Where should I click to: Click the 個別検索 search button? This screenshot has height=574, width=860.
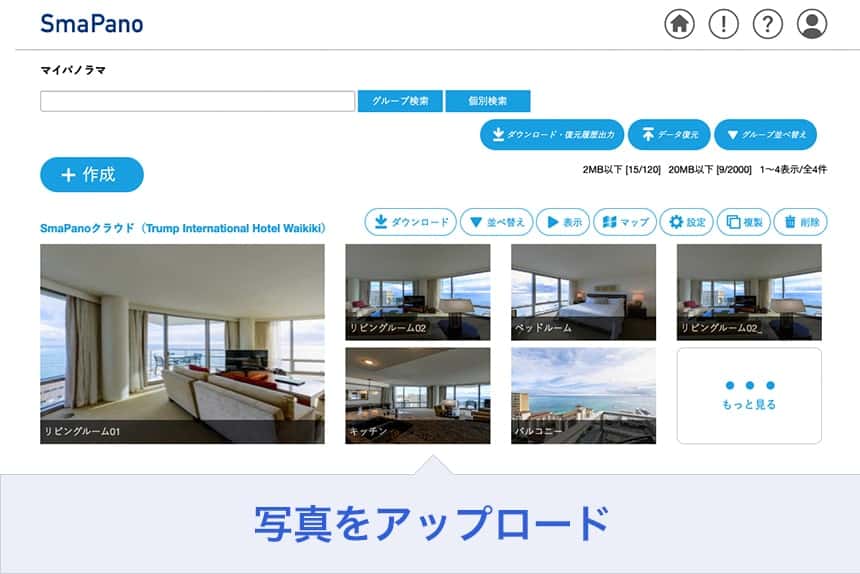488,101
